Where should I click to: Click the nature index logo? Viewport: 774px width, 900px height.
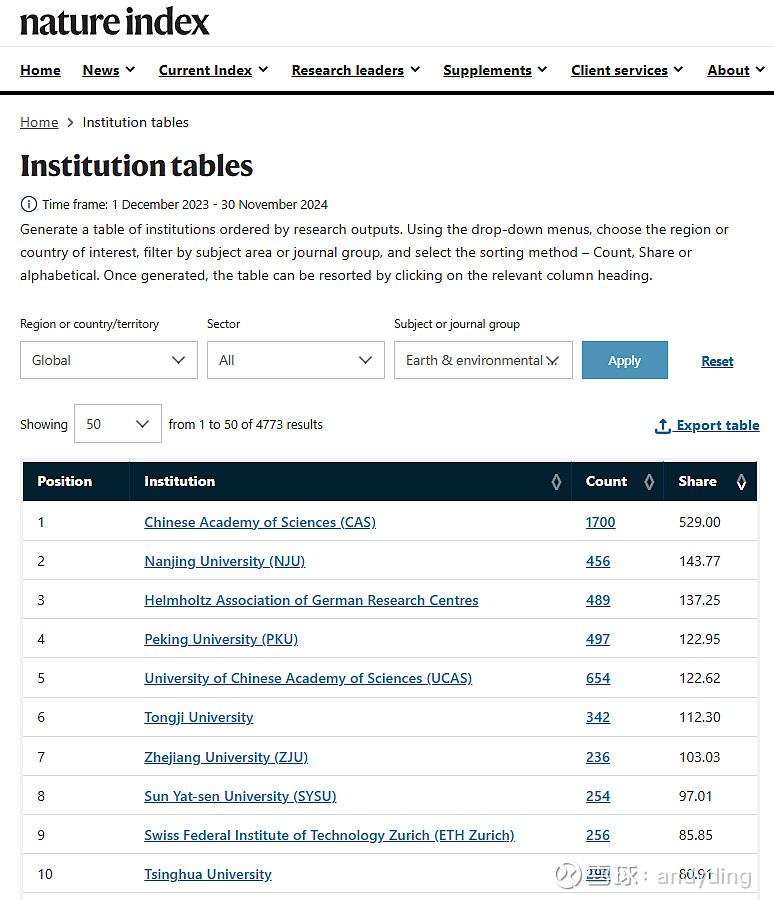coord(115,22)
